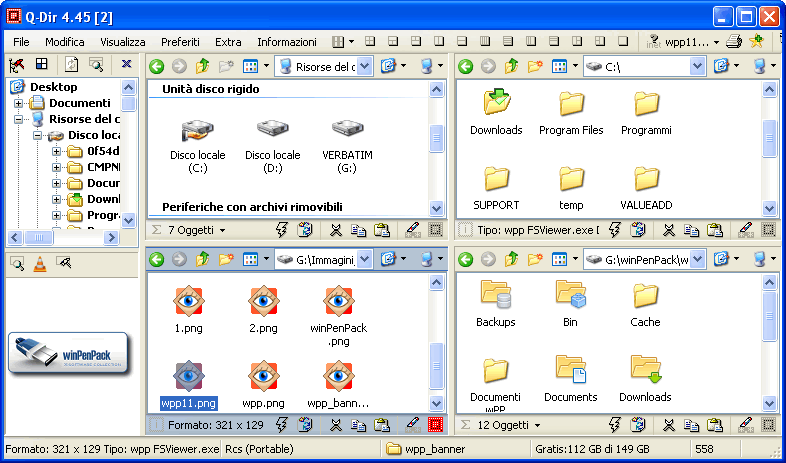
Task: Click the hammer tool icon in the preview panel
Action: (64, 263)
